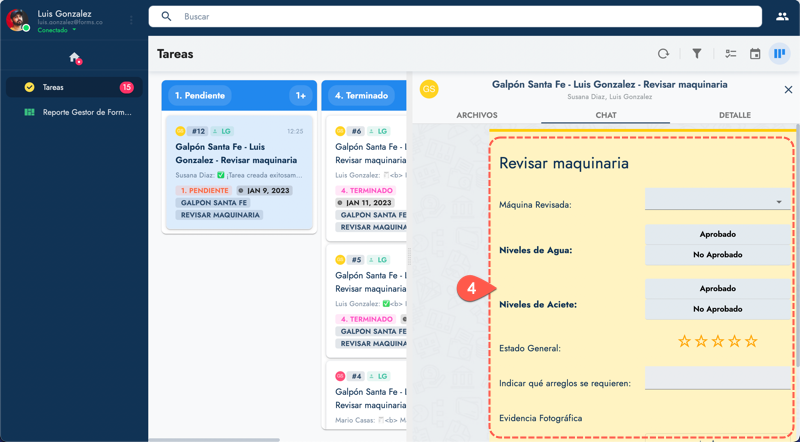Open the vertical dots menu beside Luis Gonzalez
This screenshot has height=442, width=800.
pyautogui.click(x=131, y=20)
